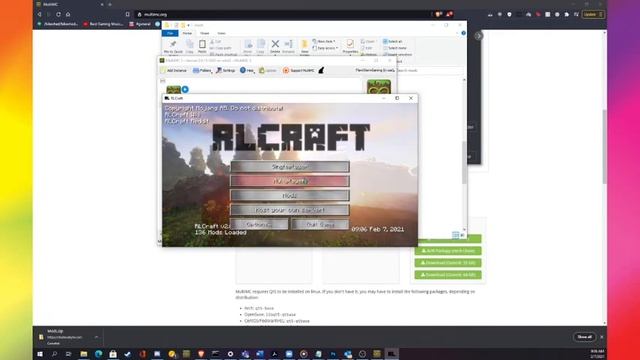Open New item dropdown in Explorer ribbon

pos(324,41)
